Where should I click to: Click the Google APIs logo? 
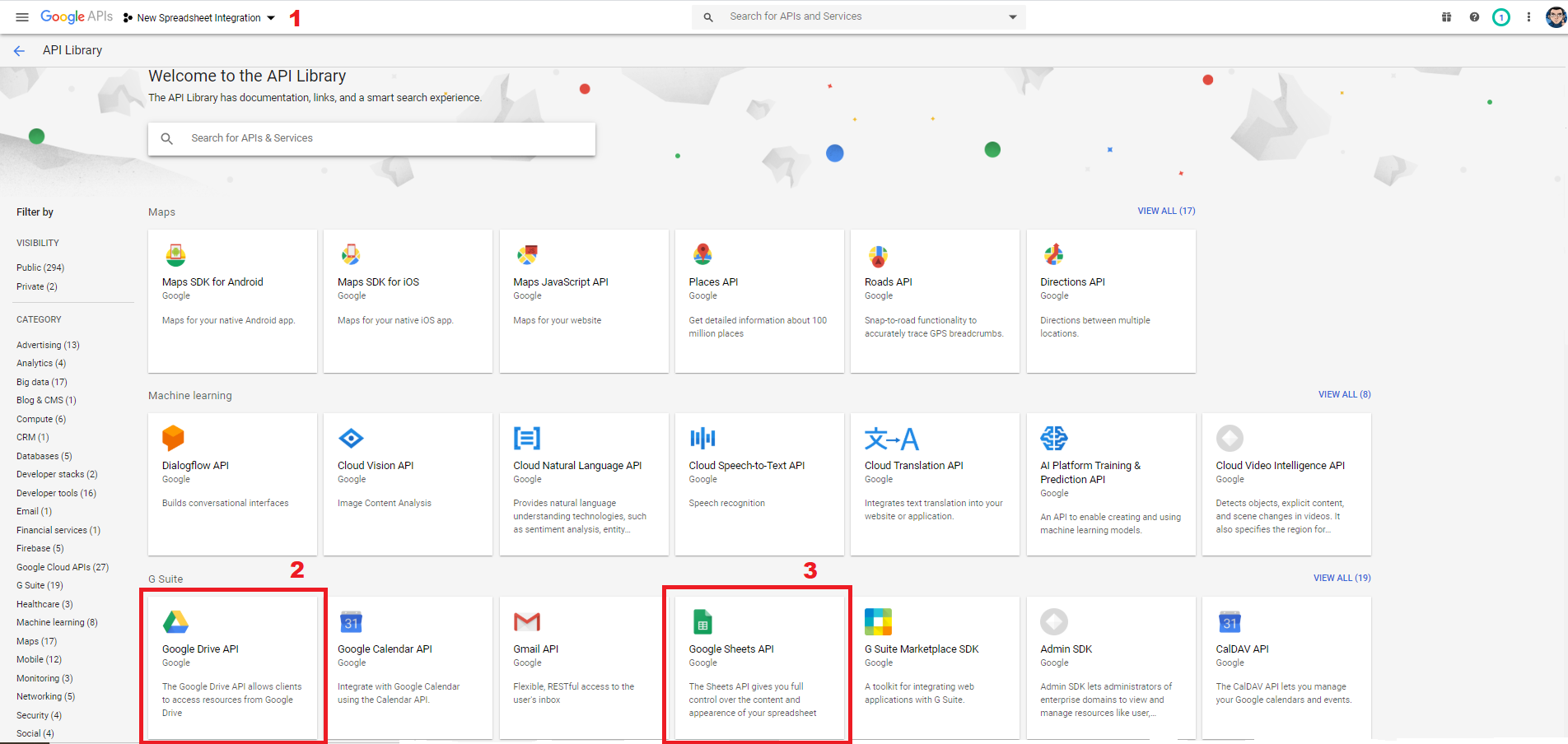click(x=77, y=17)
